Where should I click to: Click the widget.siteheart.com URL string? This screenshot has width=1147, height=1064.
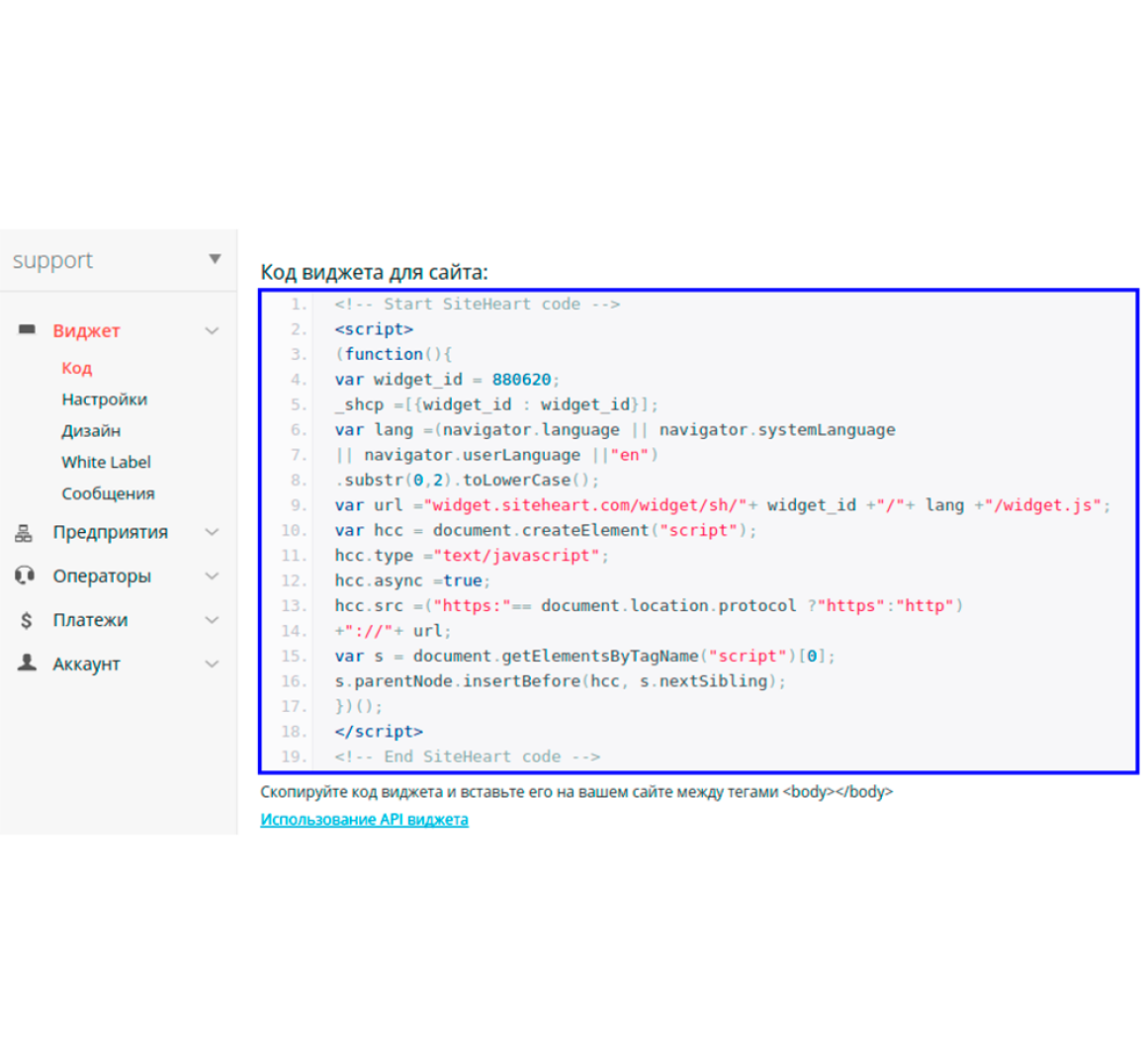[x=585, y=505]
